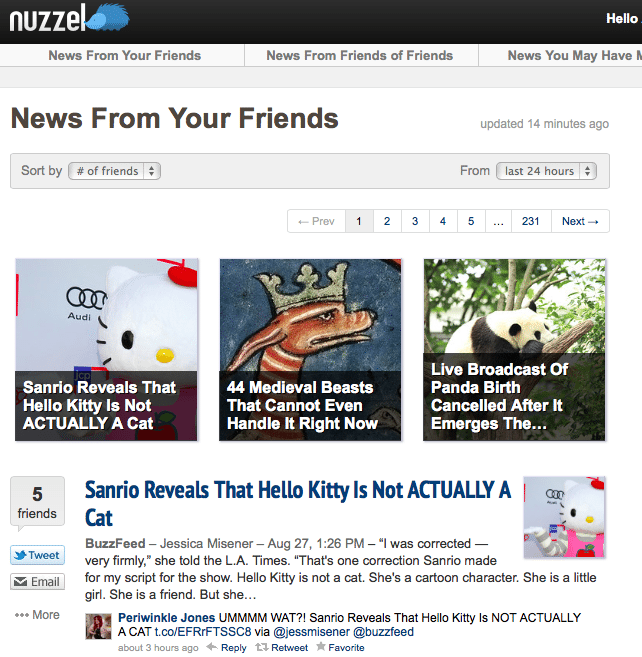Open the From last 24 hours dropdown
The image size is (642, 657).
[x=546, y=171]
